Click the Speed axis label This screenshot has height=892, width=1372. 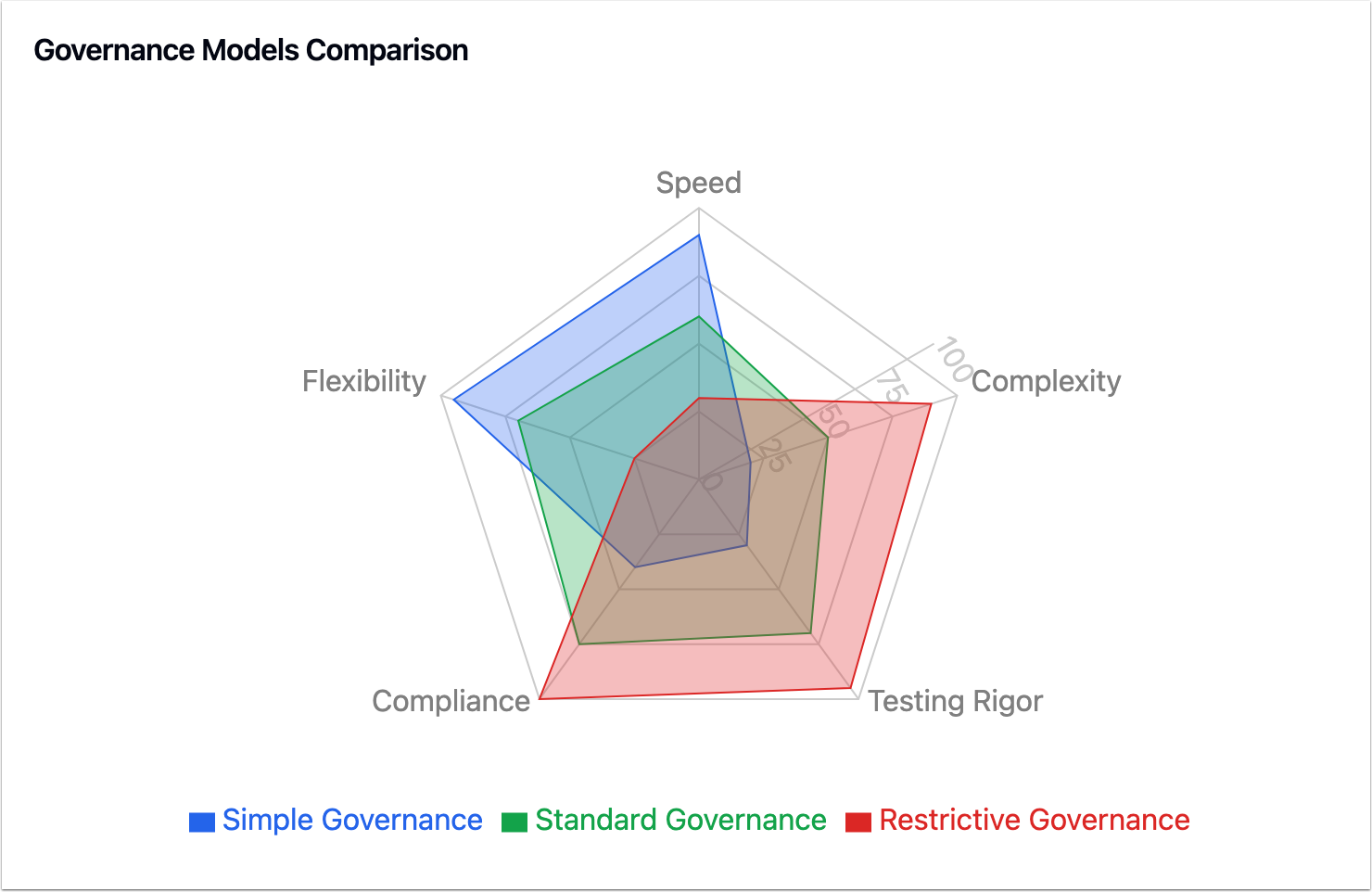699,183
